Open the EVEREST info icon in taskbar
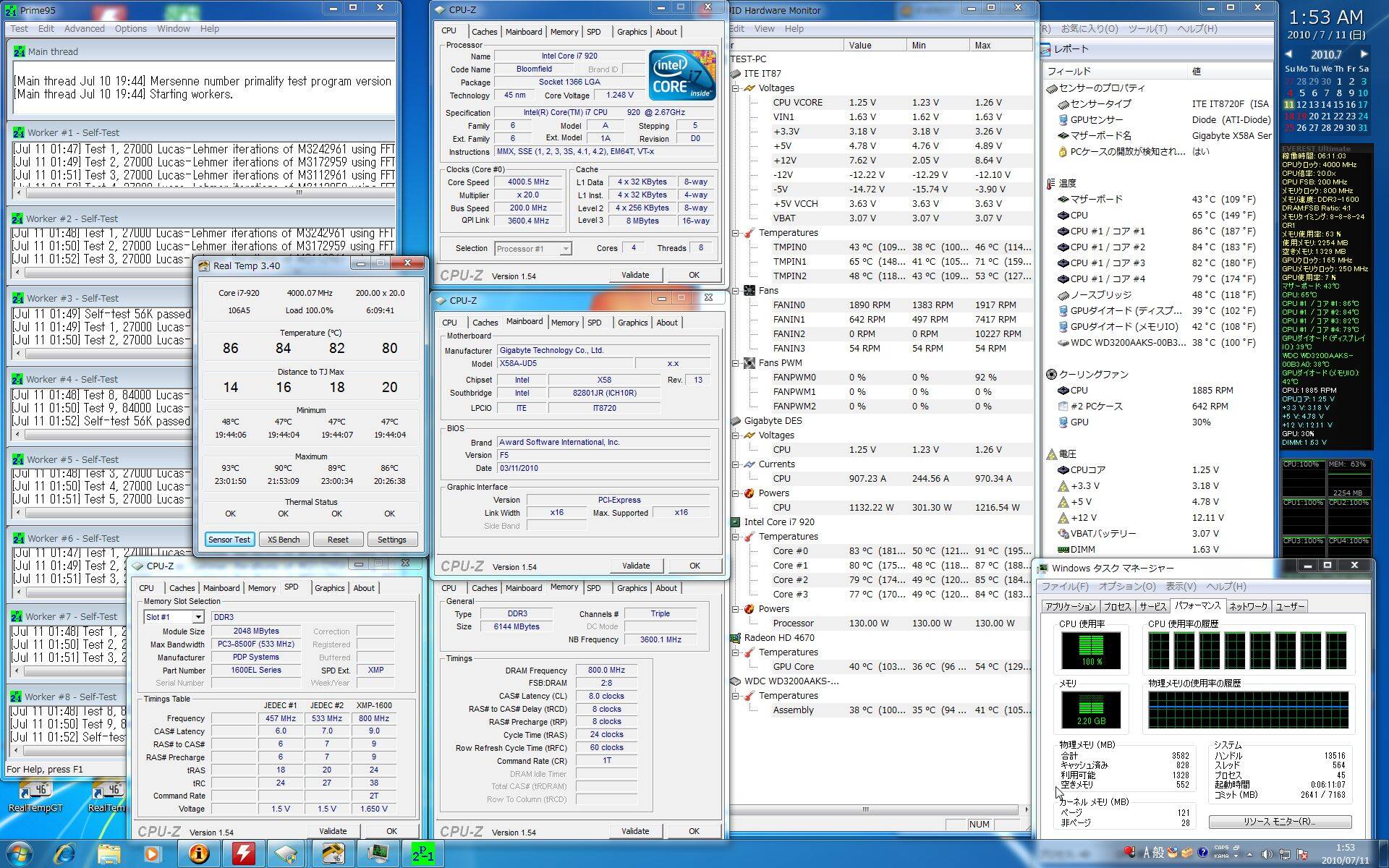Image resolution: width=1389 pixels, height=868 pixels. [198, 854]
